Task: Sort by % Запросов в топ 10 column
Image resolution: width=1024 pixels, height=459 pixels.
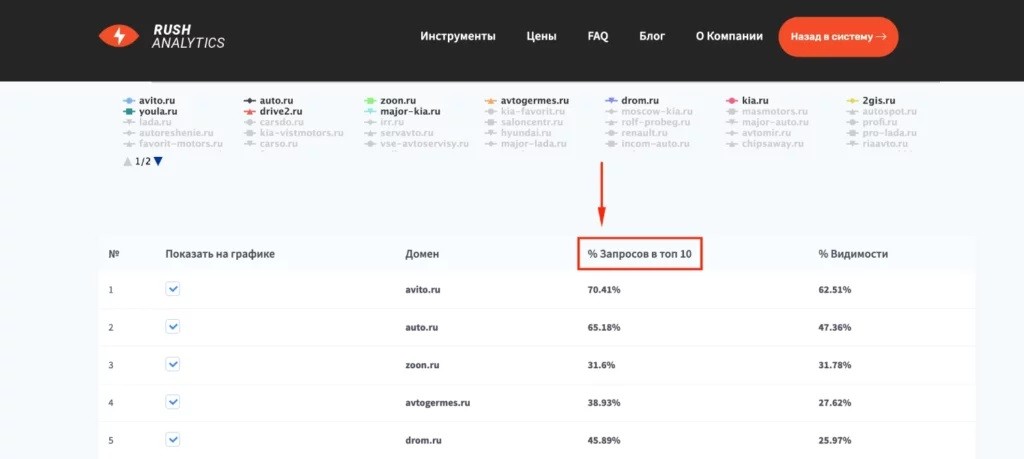Action: [639, 254]
